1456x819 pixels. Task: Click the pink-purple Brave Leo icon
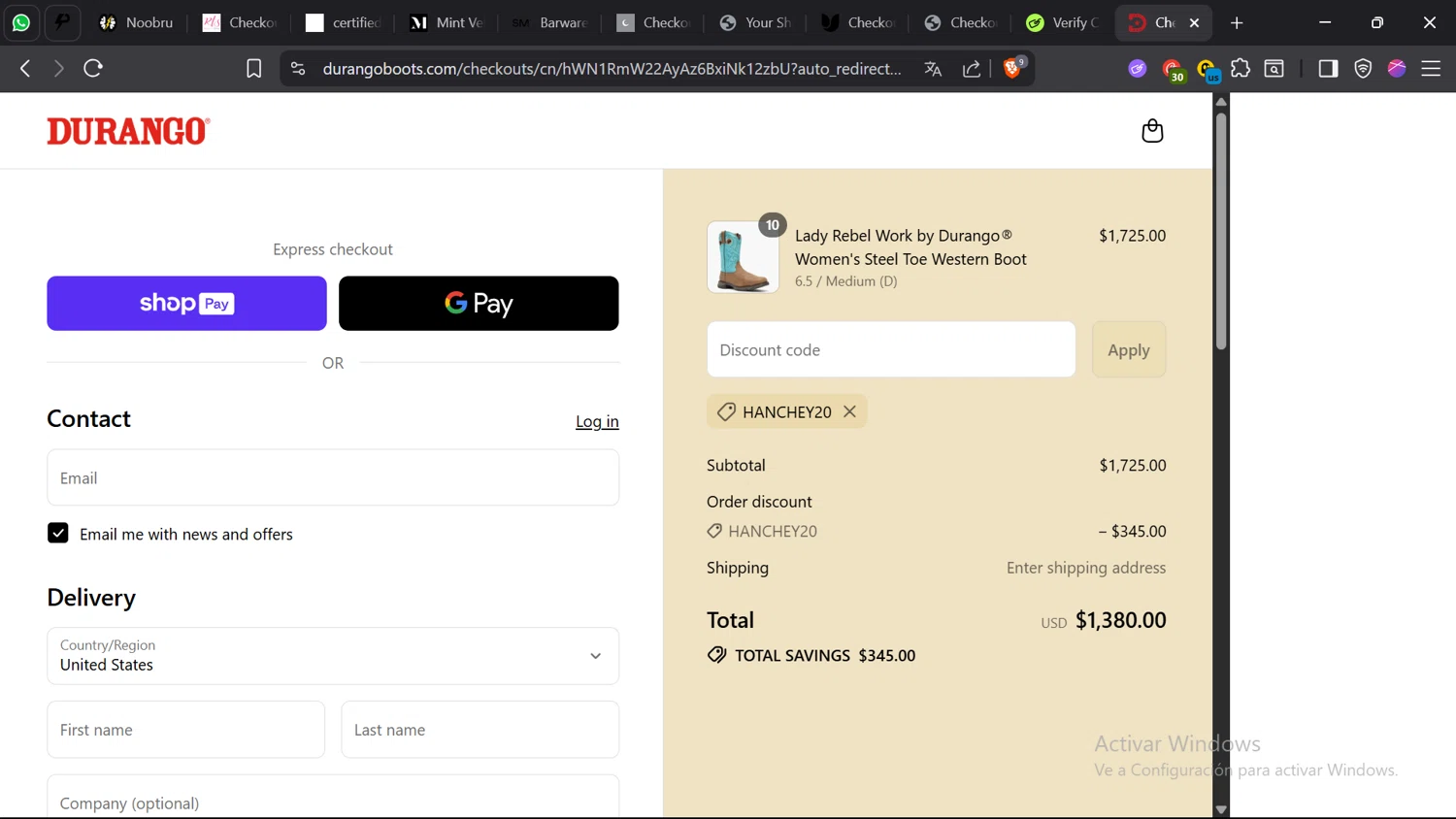1397,68
